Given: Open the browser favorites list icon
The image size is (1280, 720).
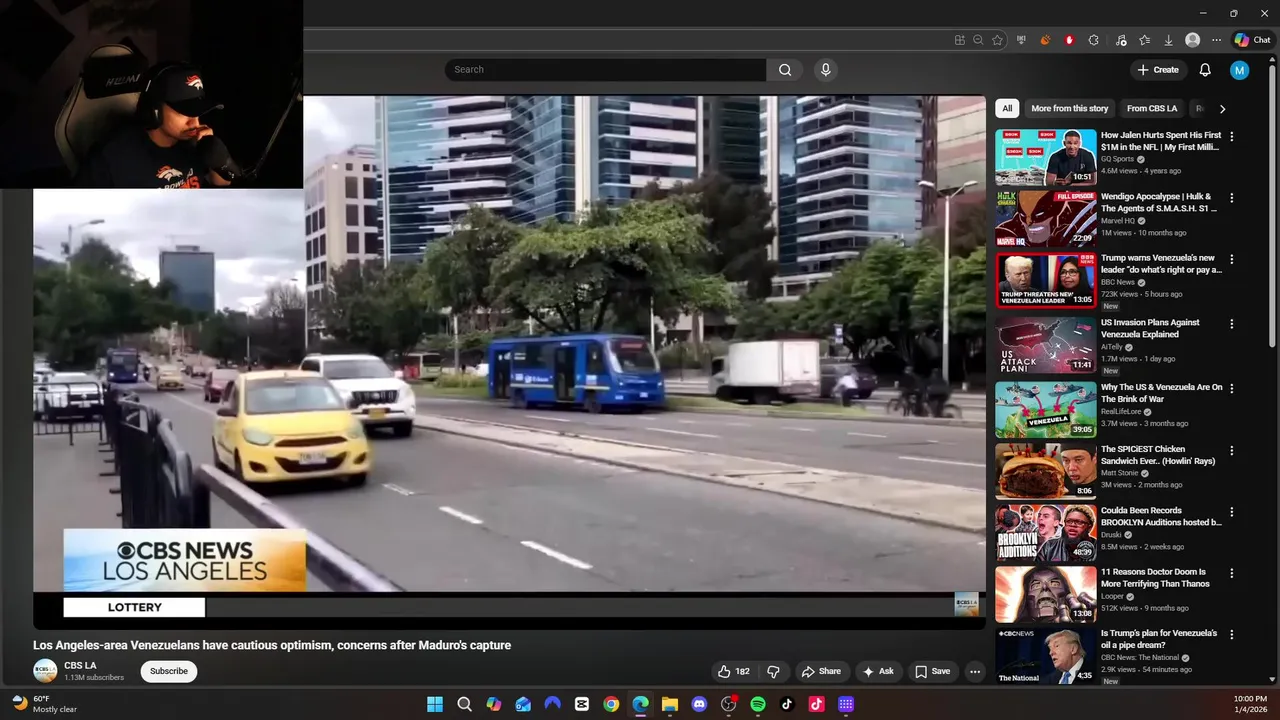Looking at the screenshot, I should (1144, 40).
